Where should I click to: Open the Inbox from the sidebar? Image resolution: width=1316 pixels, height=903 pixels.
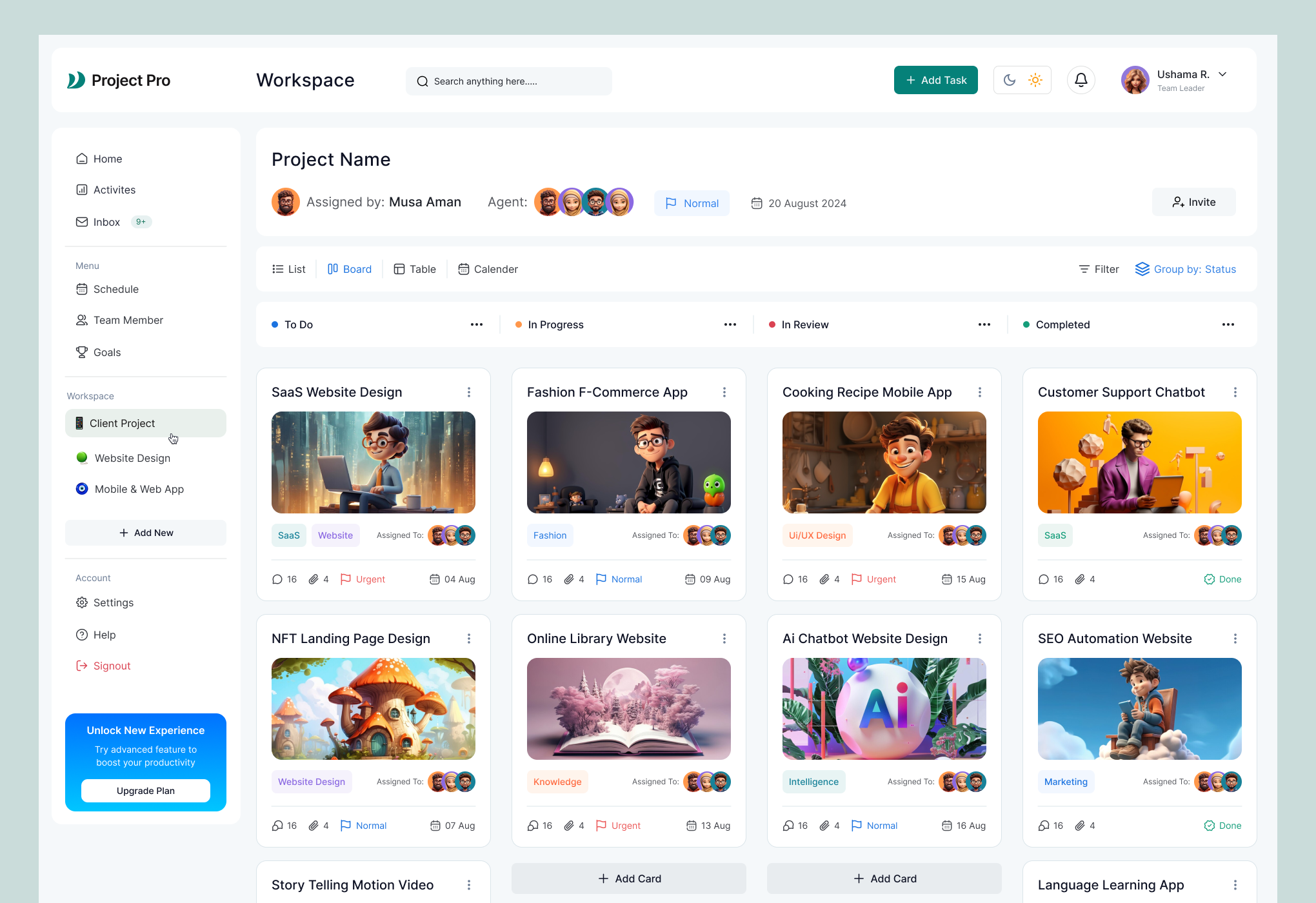click(x=106, y=221)
